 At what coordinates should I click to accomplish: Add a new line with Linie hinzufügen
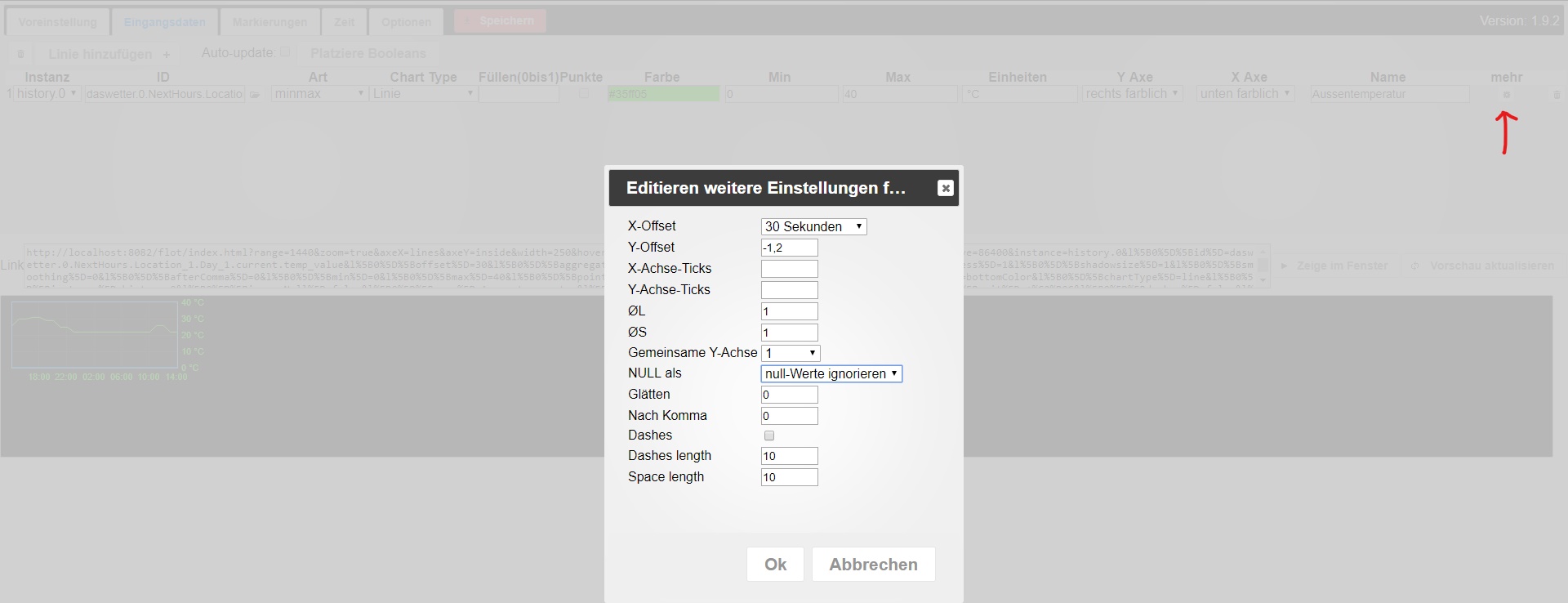coord(109,54)
